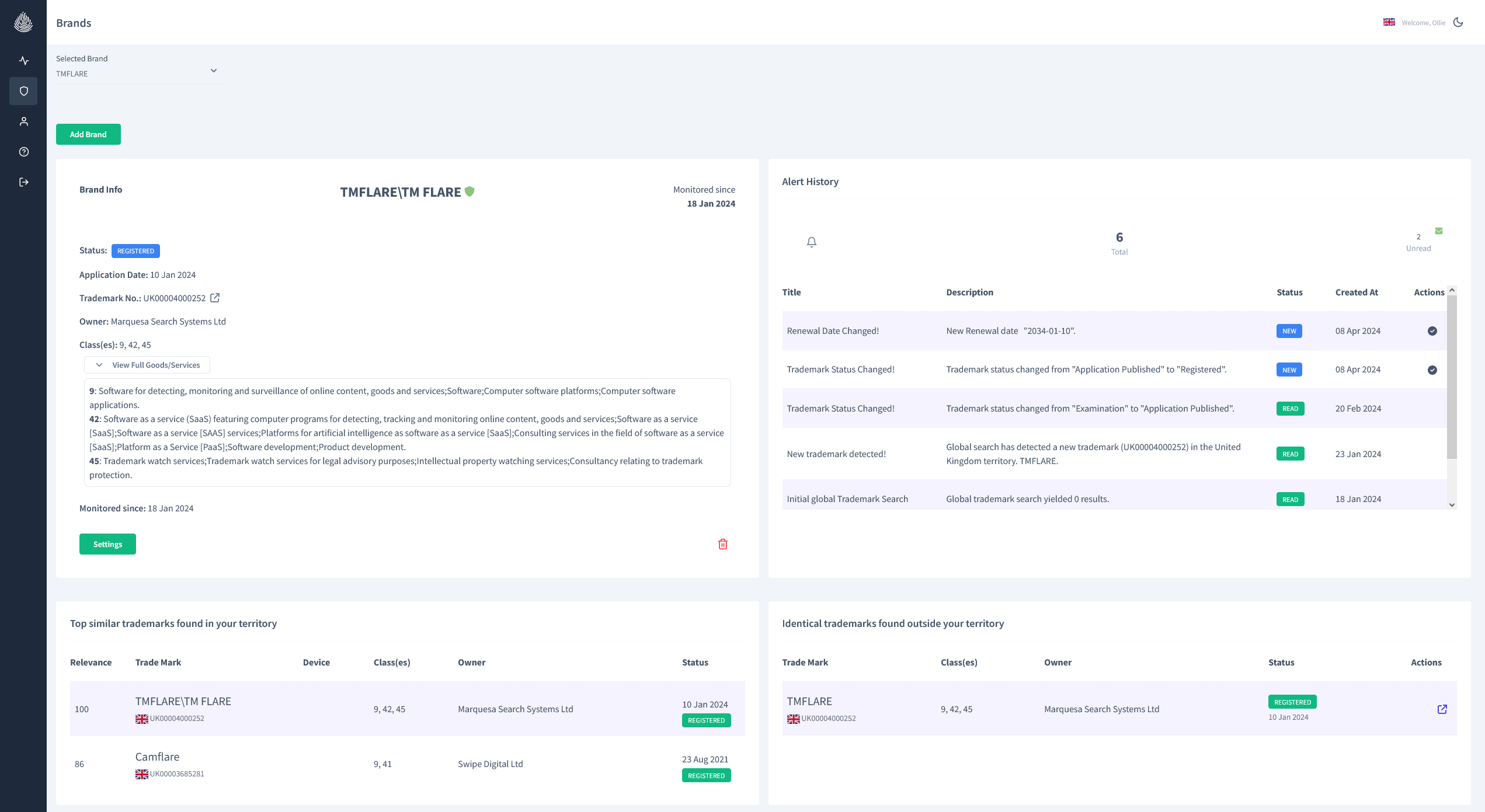
Task: Mark Renewal Date Changed alert as read
Action: click(1432, 331)
